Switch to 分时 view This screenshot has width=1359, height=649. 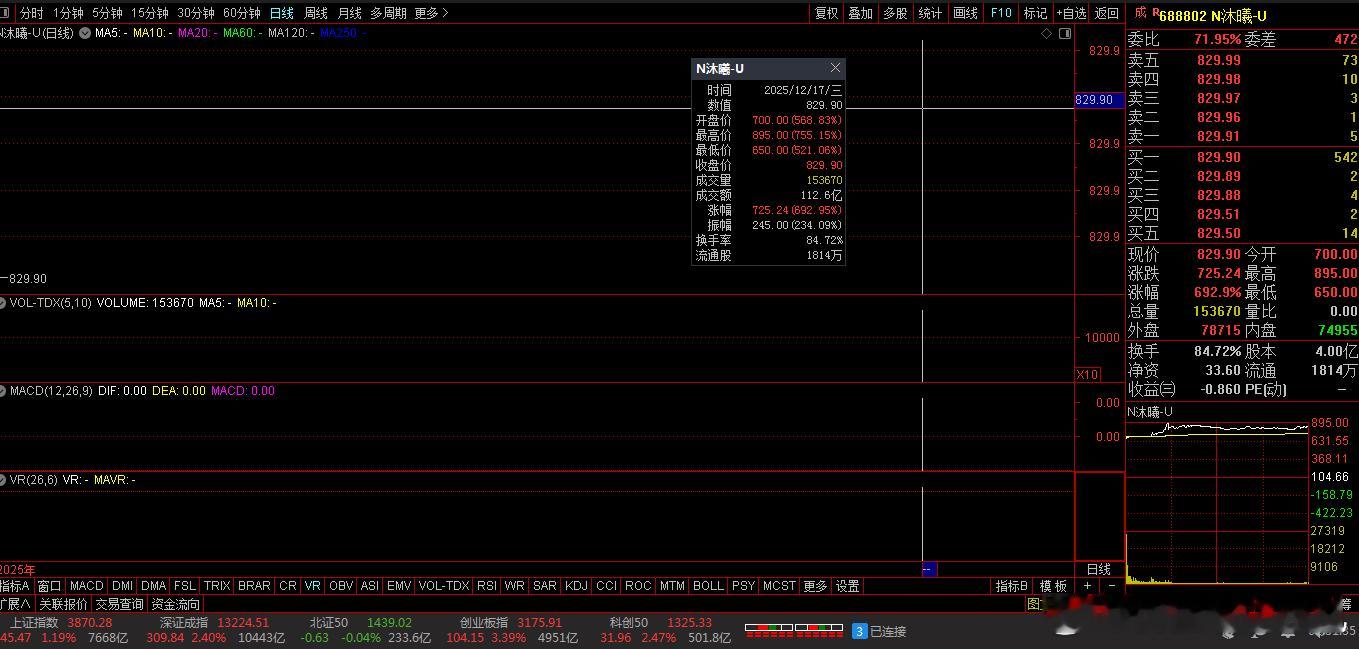point(31,13)
